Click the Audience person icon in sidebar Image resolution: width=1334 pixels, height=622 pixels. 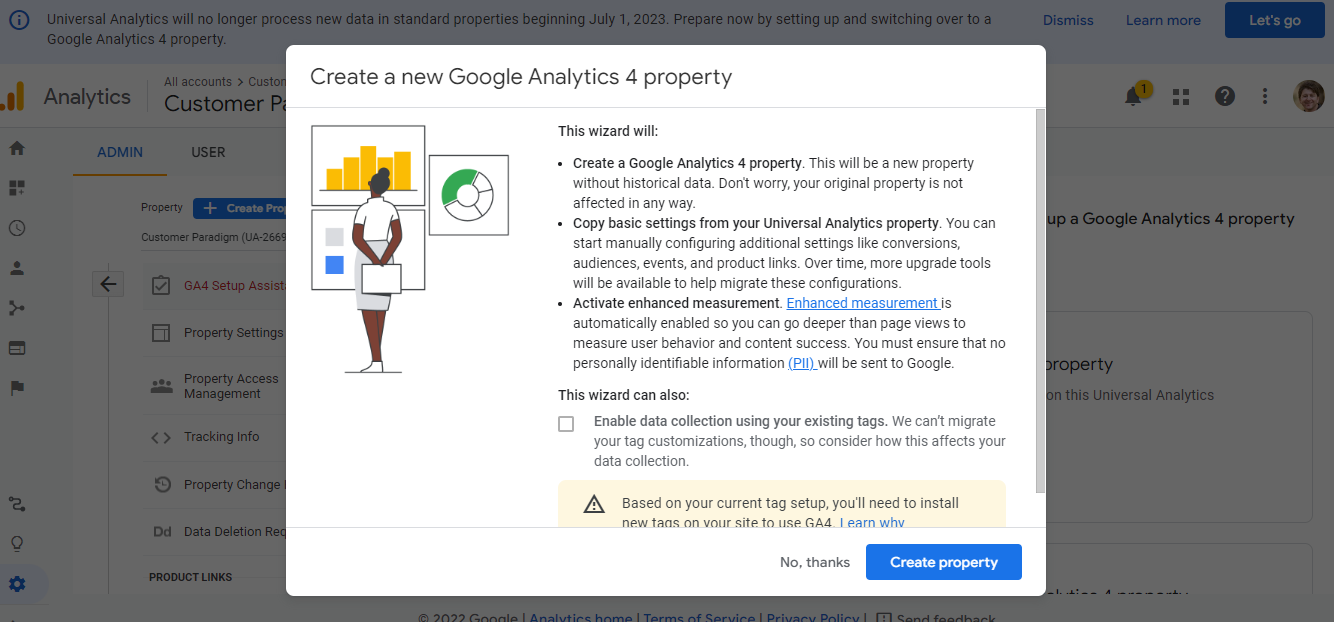(16, 267)
